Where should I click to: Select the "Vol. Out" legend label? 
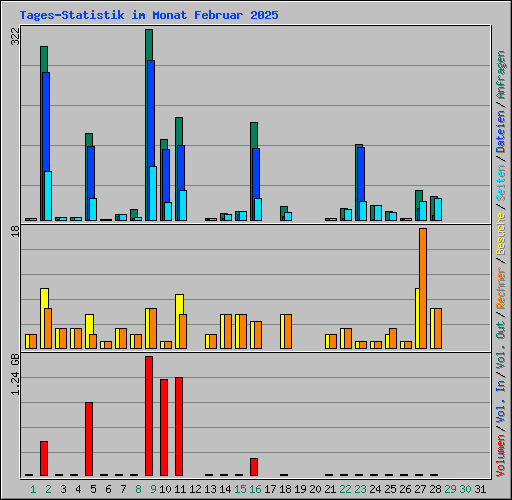[x=501, y=345]
